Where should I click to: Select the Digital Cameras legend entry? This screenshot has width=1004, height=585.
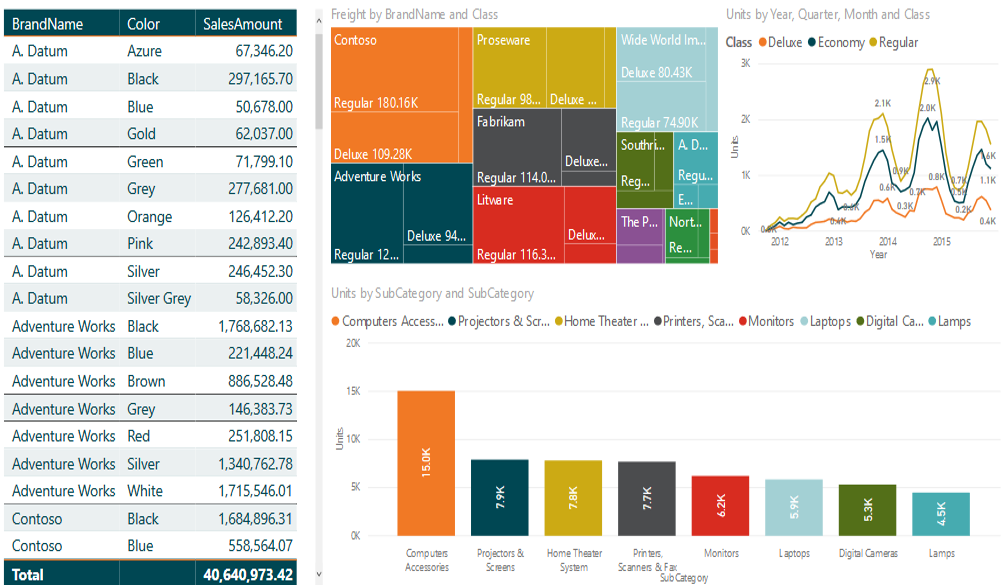click(890, 321)
